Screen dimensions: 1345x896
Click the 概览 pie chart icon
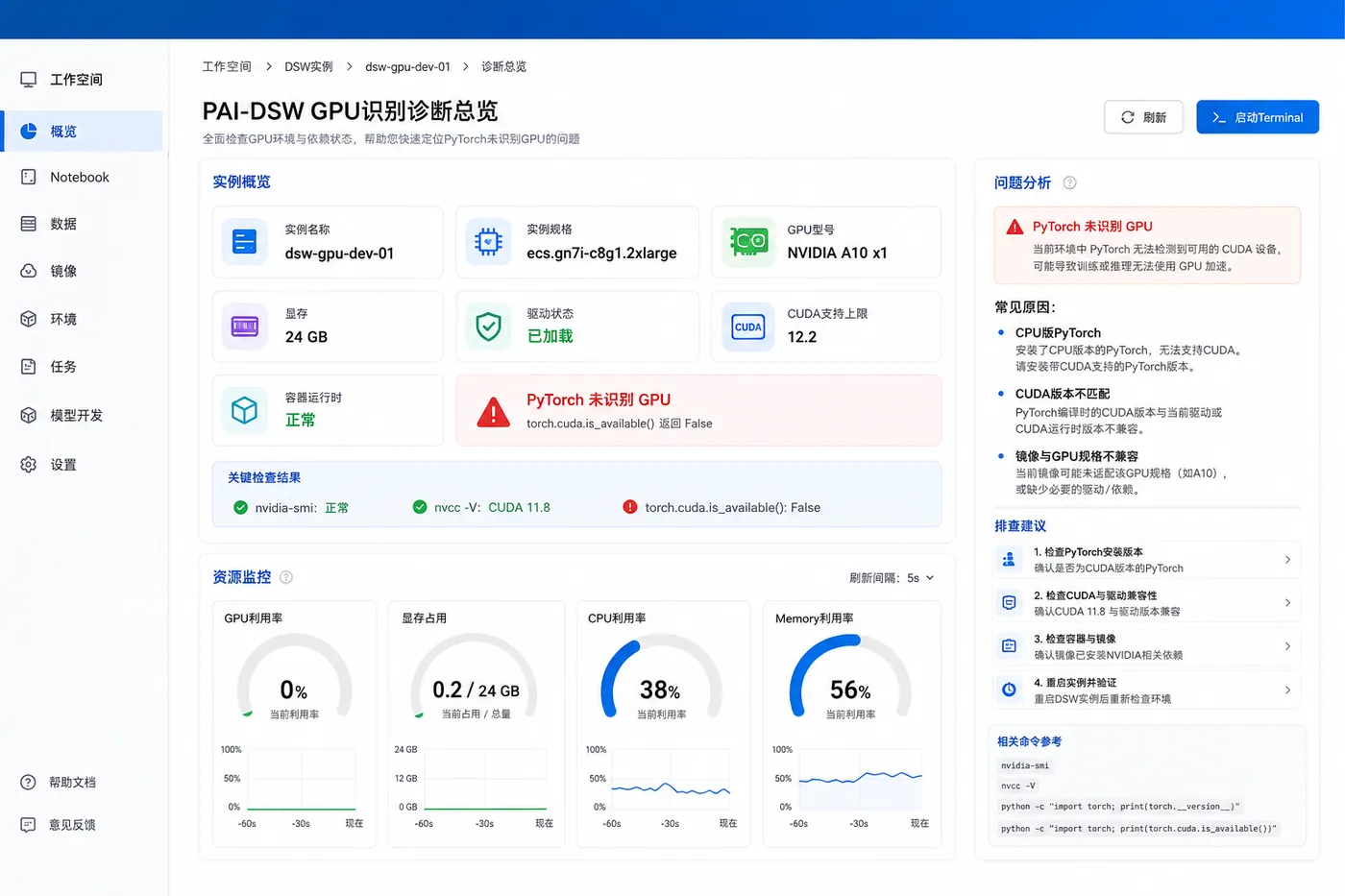point(29,132)
